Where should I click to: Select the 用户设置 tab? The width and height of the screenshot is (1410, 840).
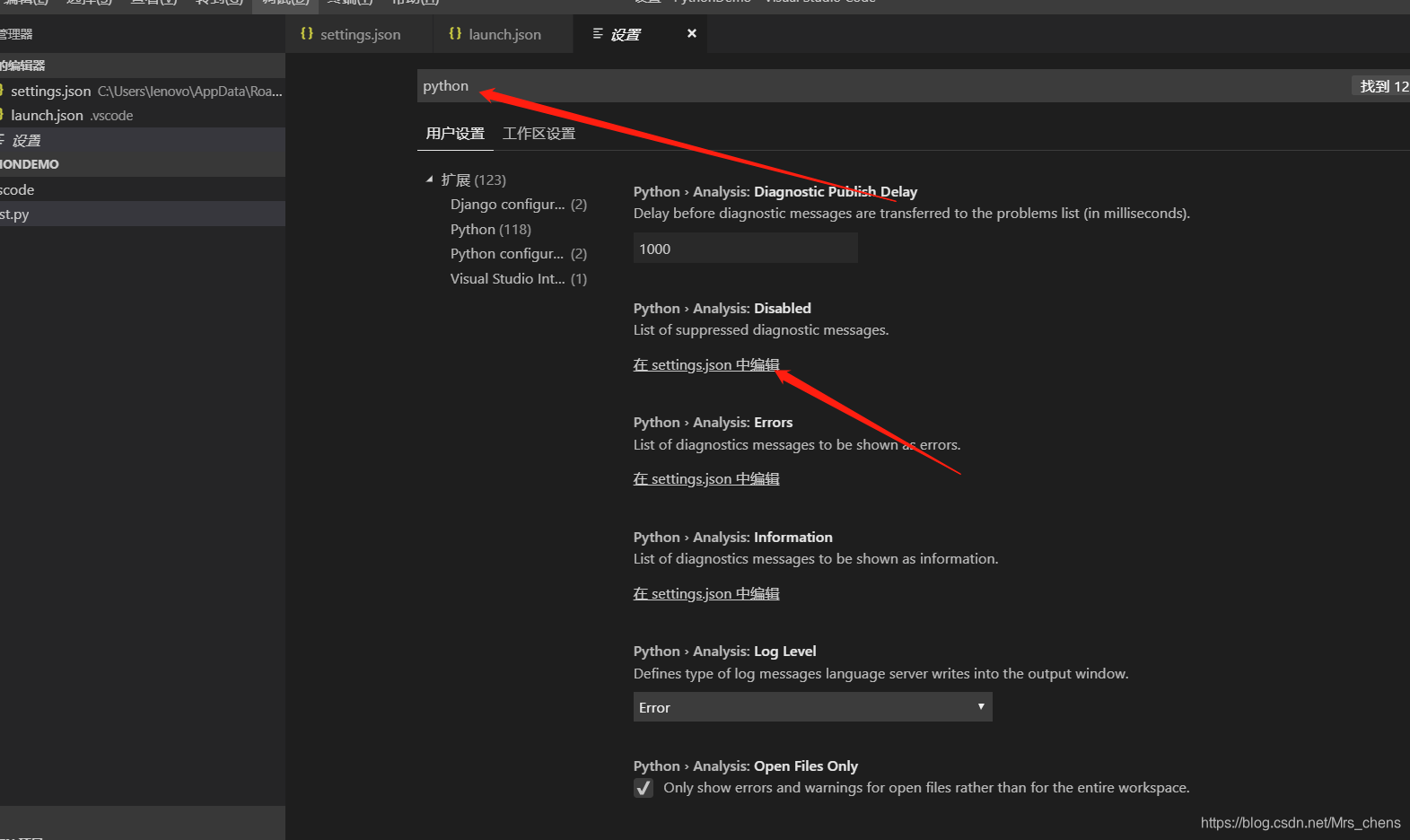pyautogui.click(x=455, y=134)
